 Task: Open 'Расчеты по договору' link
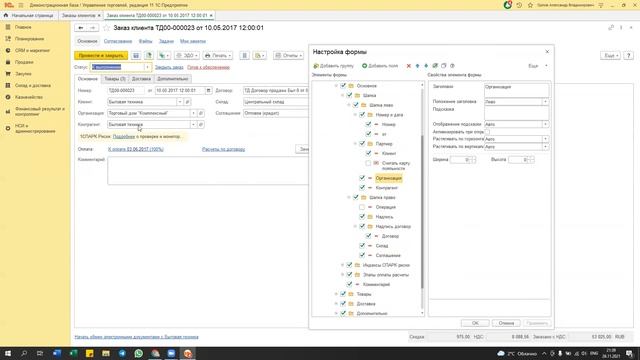coord(223,149)
